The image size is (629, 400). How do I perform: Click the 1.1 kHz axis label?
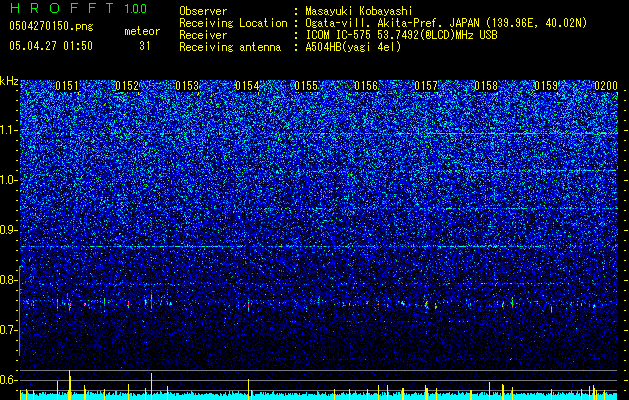(8, 130)
